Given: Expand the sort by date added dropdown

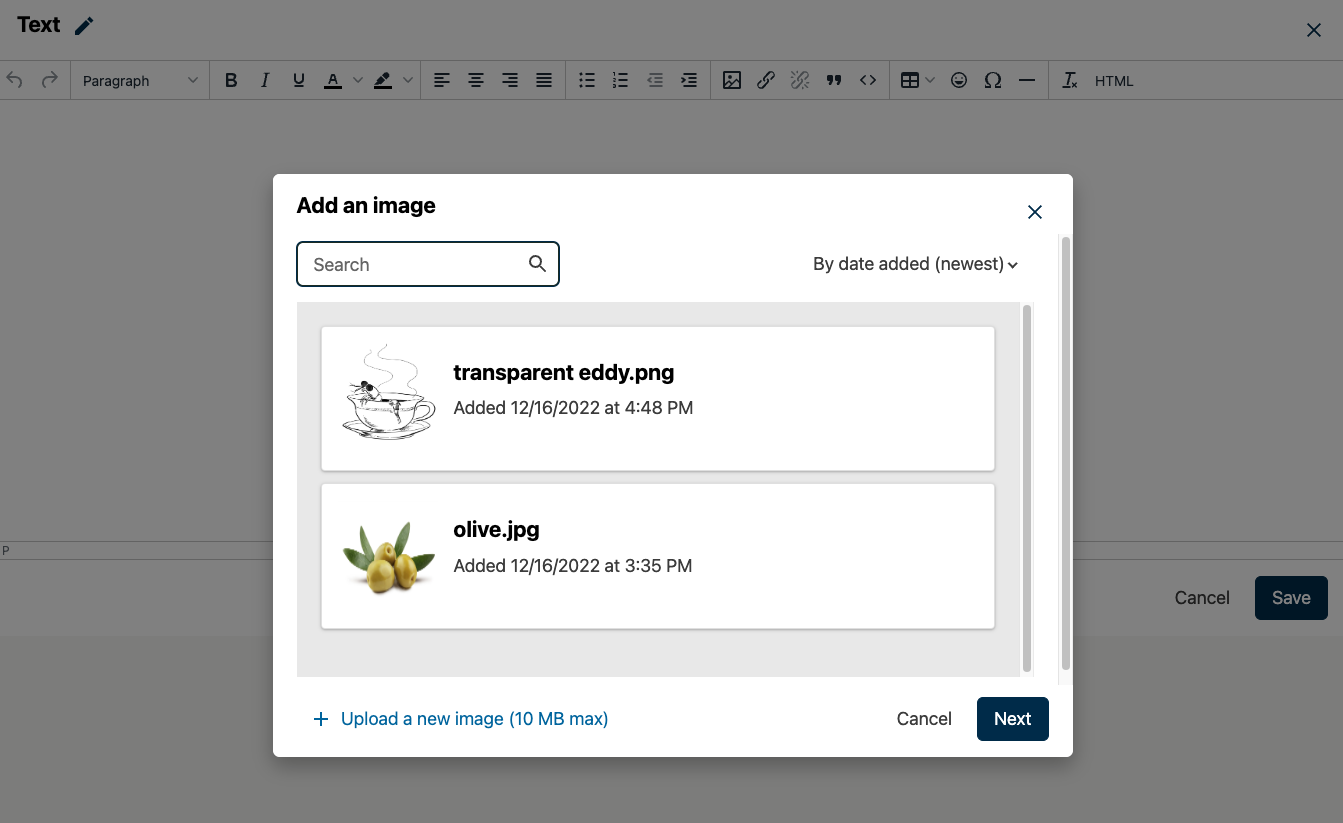Looking at the screenshot, I should click(915, 265).
